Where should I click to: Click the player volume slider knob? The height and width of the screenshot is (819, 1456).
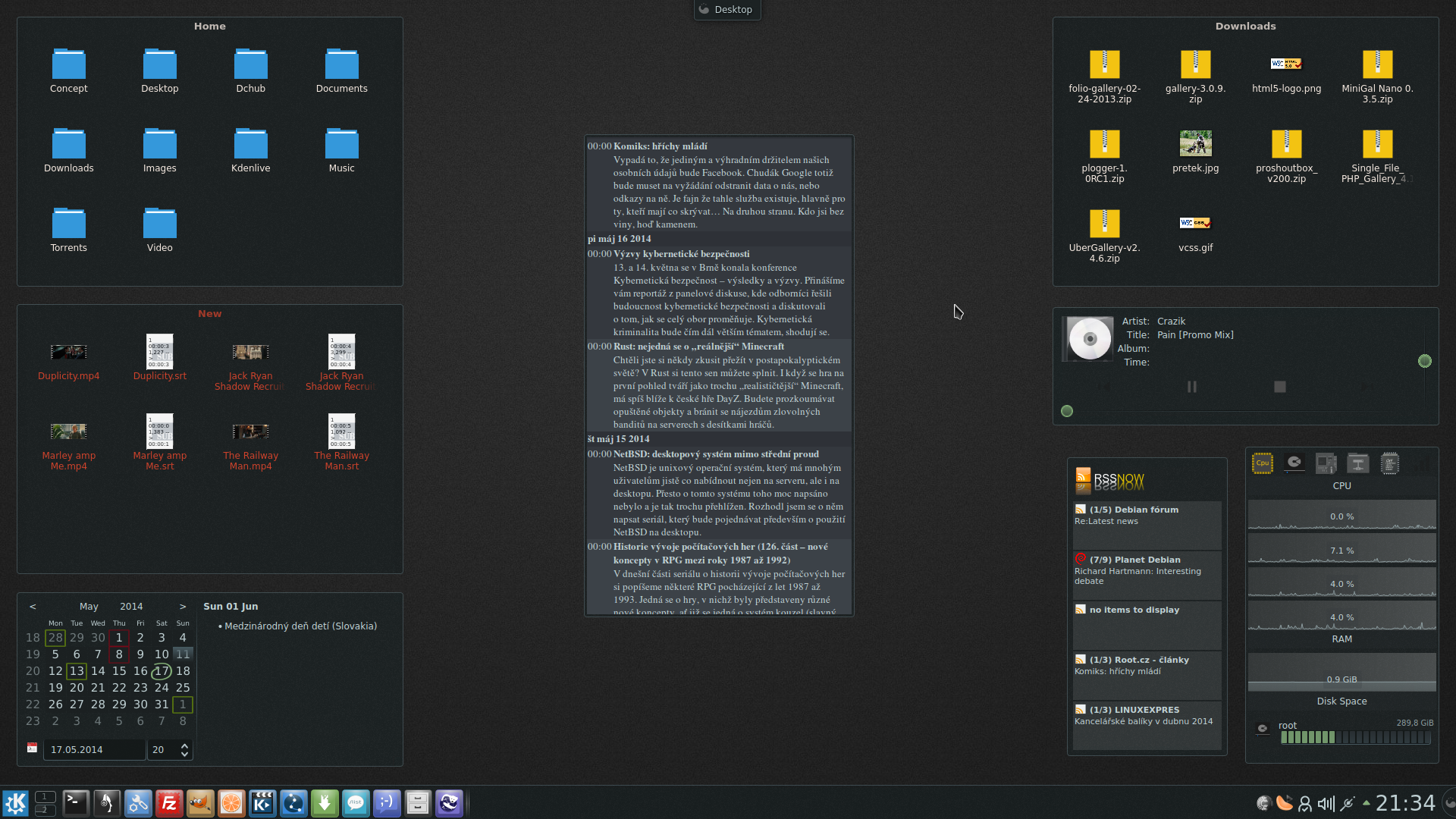tap(1425, 361)
